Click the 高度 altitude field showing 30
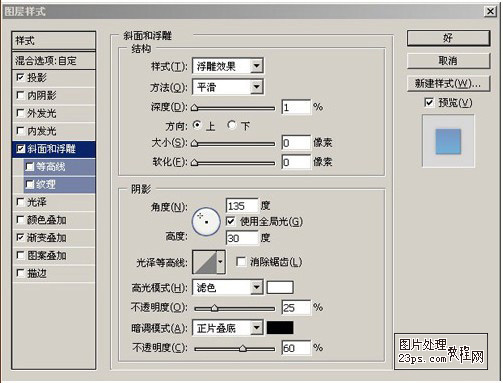503x383 pixels. tap(242, 238)
